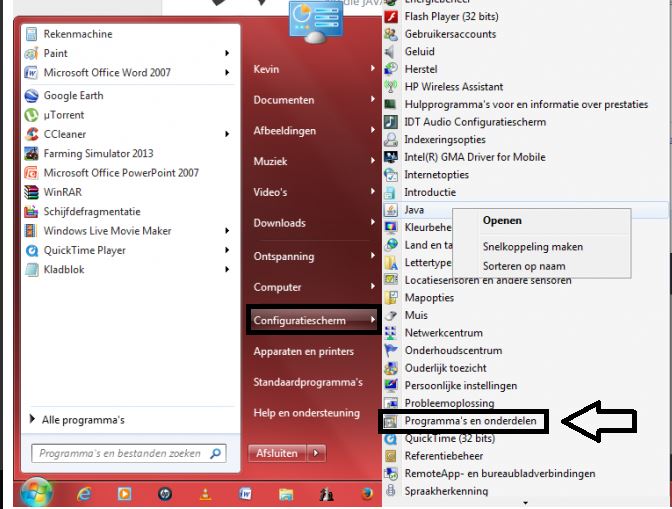Expand CCleaner jump list arrow
Screen dimensions: 672x509
click(227, 134)
